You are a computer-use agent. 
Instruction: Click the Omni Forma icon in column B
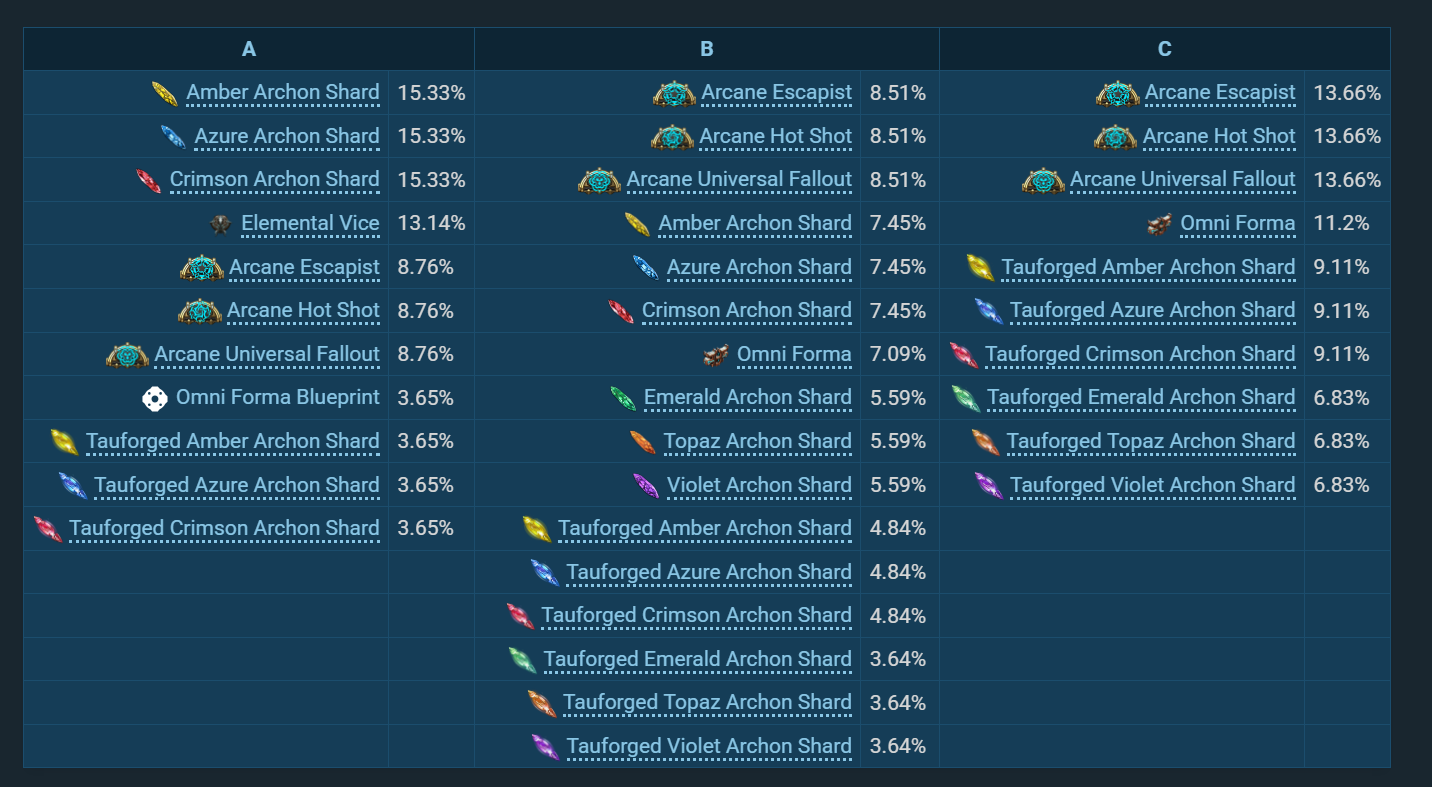point(715,355)
